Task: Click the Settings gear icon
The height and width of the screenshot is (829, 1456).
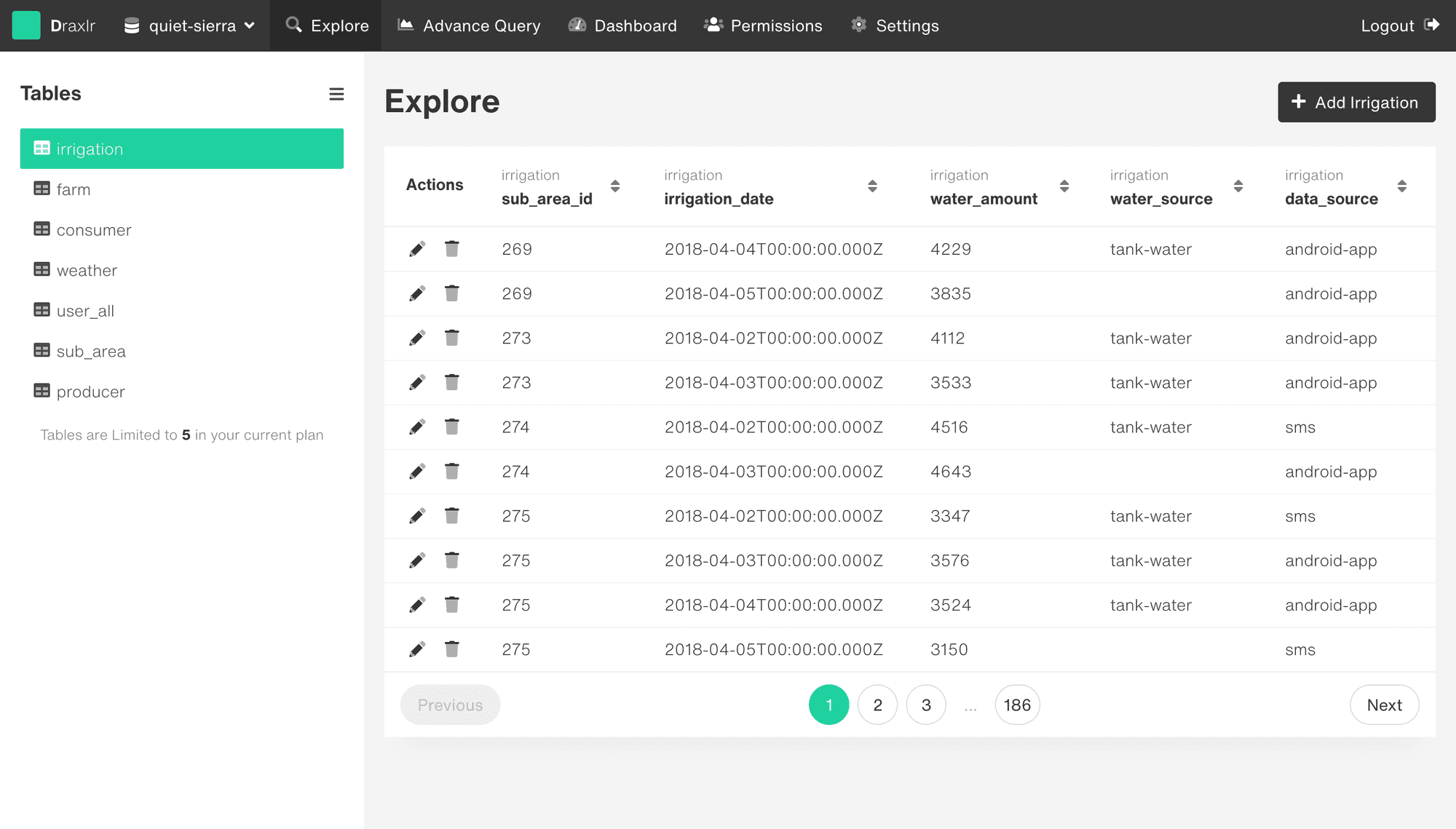Action: tap(858, 25)
